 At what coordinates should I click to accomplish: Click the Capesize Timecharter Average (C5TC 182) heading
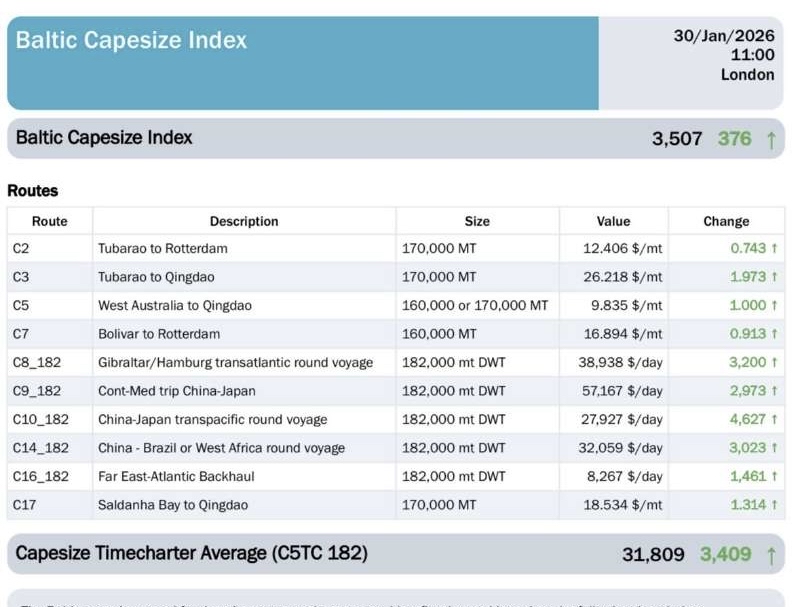click(x=192, y=553)
